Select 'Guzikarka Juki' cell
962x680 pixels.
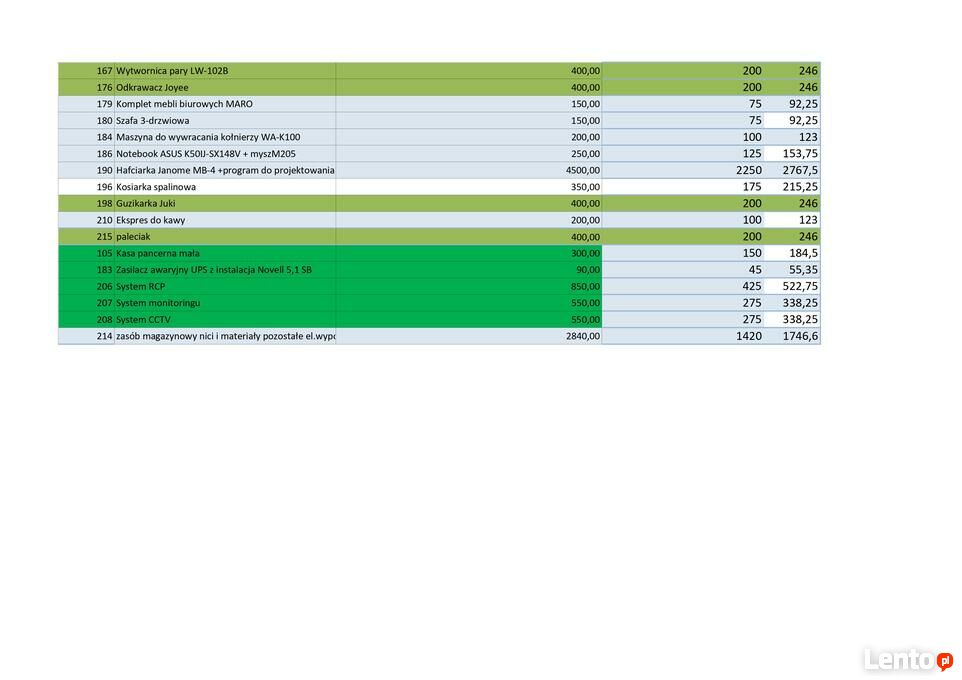[x=225, y=203]
